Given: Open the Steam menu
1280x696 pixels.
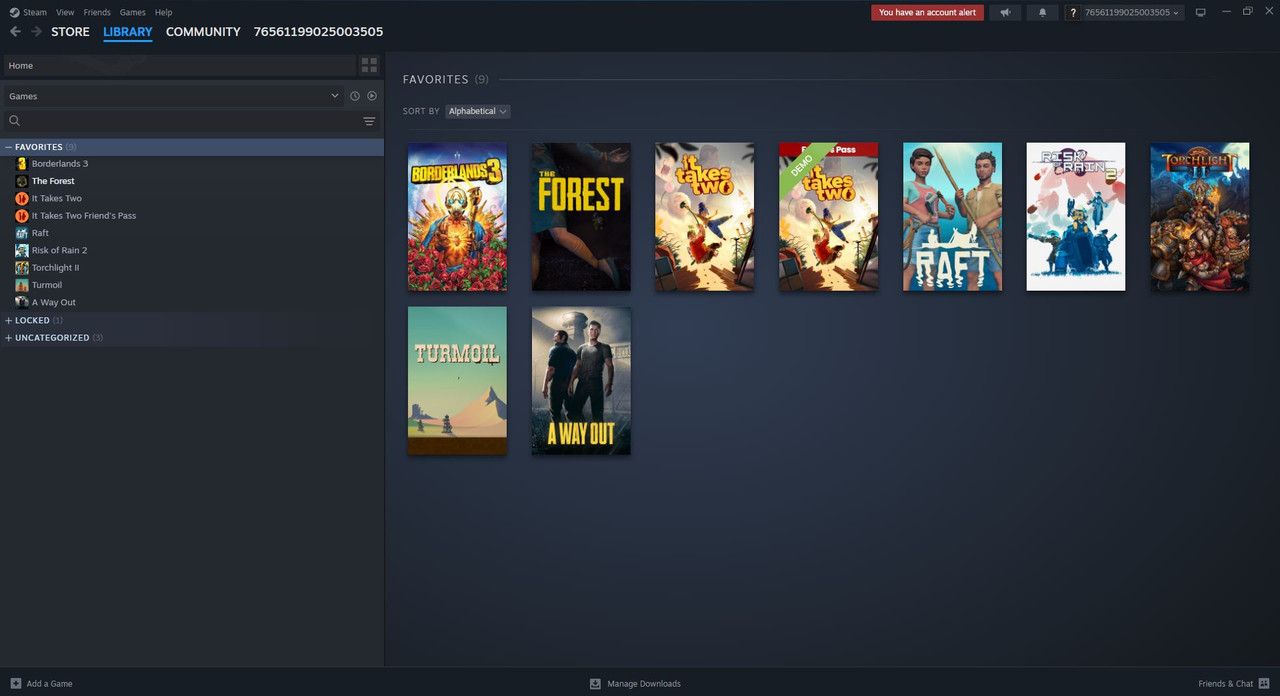Looking at the screenshot, I should pos(35,12).
